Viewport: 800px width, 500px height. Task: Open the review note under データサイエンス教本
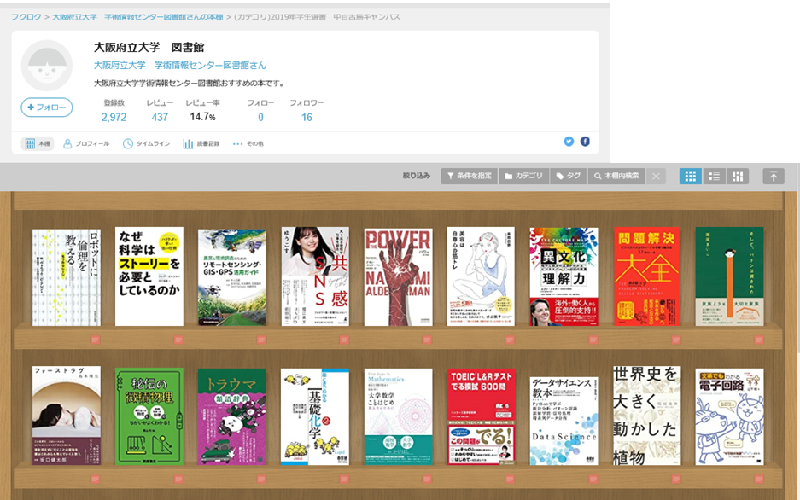[593, 479]
